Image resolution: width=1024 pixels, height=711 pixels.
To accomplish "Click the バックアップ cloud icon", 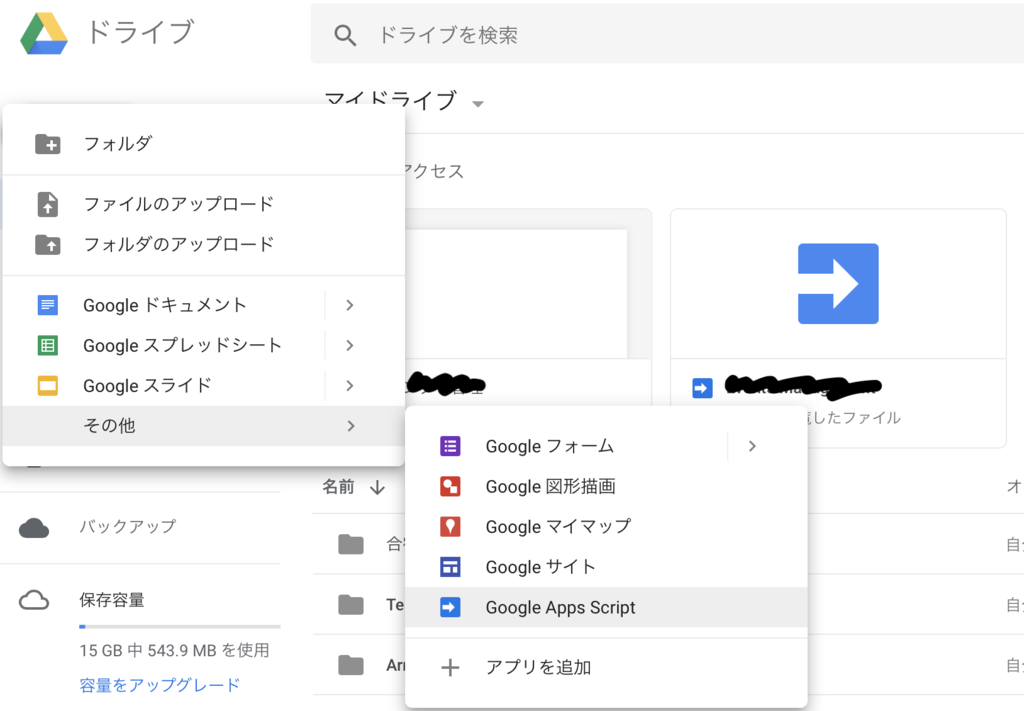I will click(34, 528).
